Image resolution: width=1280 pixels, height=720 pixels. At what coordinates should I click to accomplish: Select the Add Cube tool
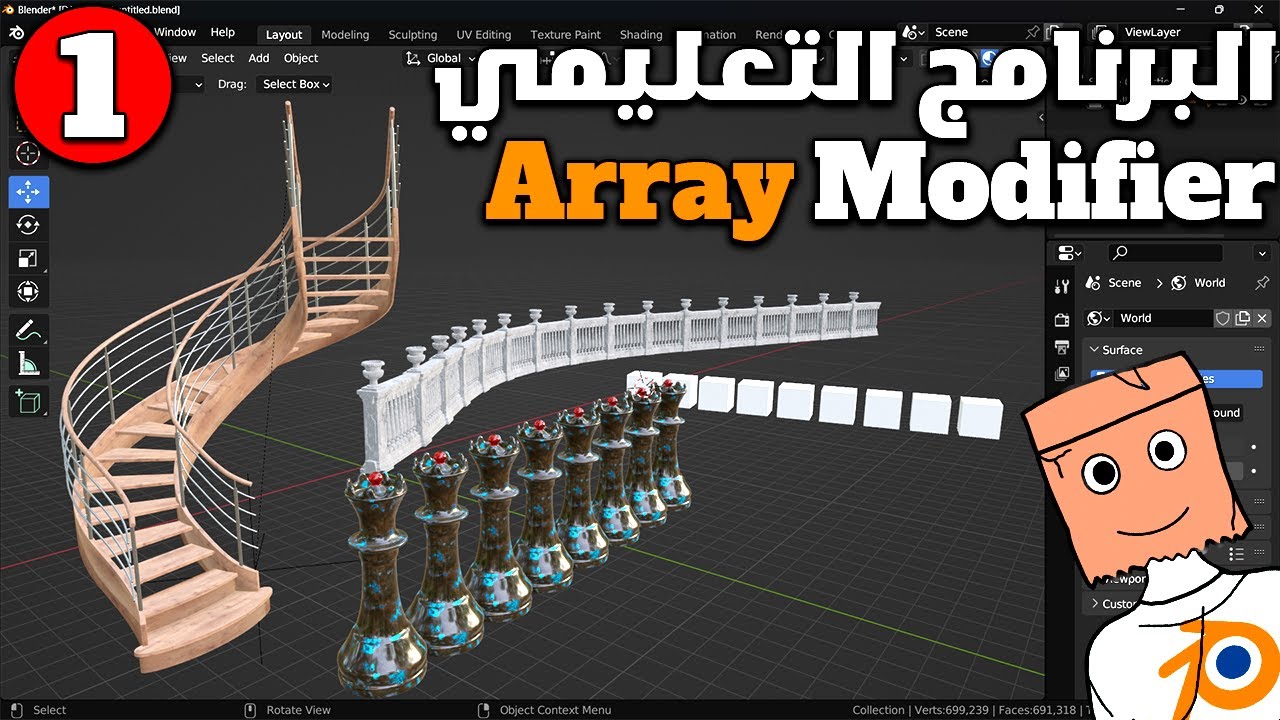point(28,402)
